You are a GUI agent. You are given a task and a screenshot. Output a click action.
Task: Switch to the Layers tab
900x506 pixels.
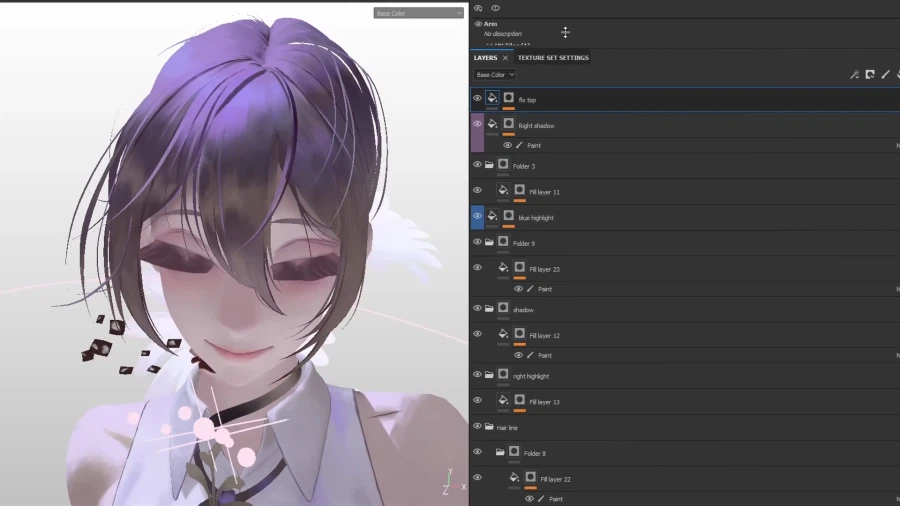[x=486, y=57]
